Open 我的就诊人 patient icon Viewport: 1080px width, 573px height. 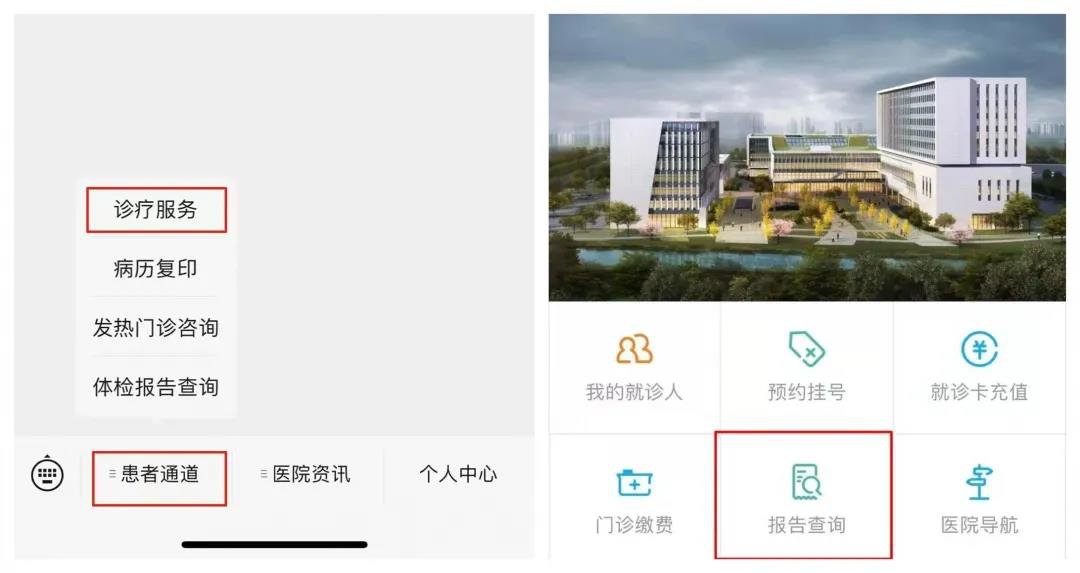pyautogui.click(x=634, y=349)
